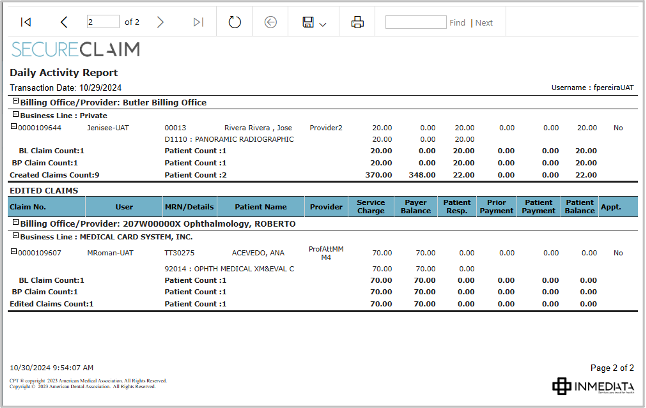Click the previous page arrow
Viewport: 646px width, 408px height.
[64, 22]
